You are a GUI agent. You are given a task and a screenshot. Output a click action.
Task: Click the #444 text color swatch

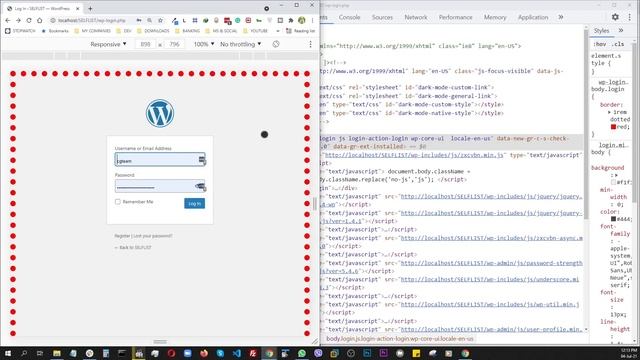pyautogui.click(x=613, y=219)
